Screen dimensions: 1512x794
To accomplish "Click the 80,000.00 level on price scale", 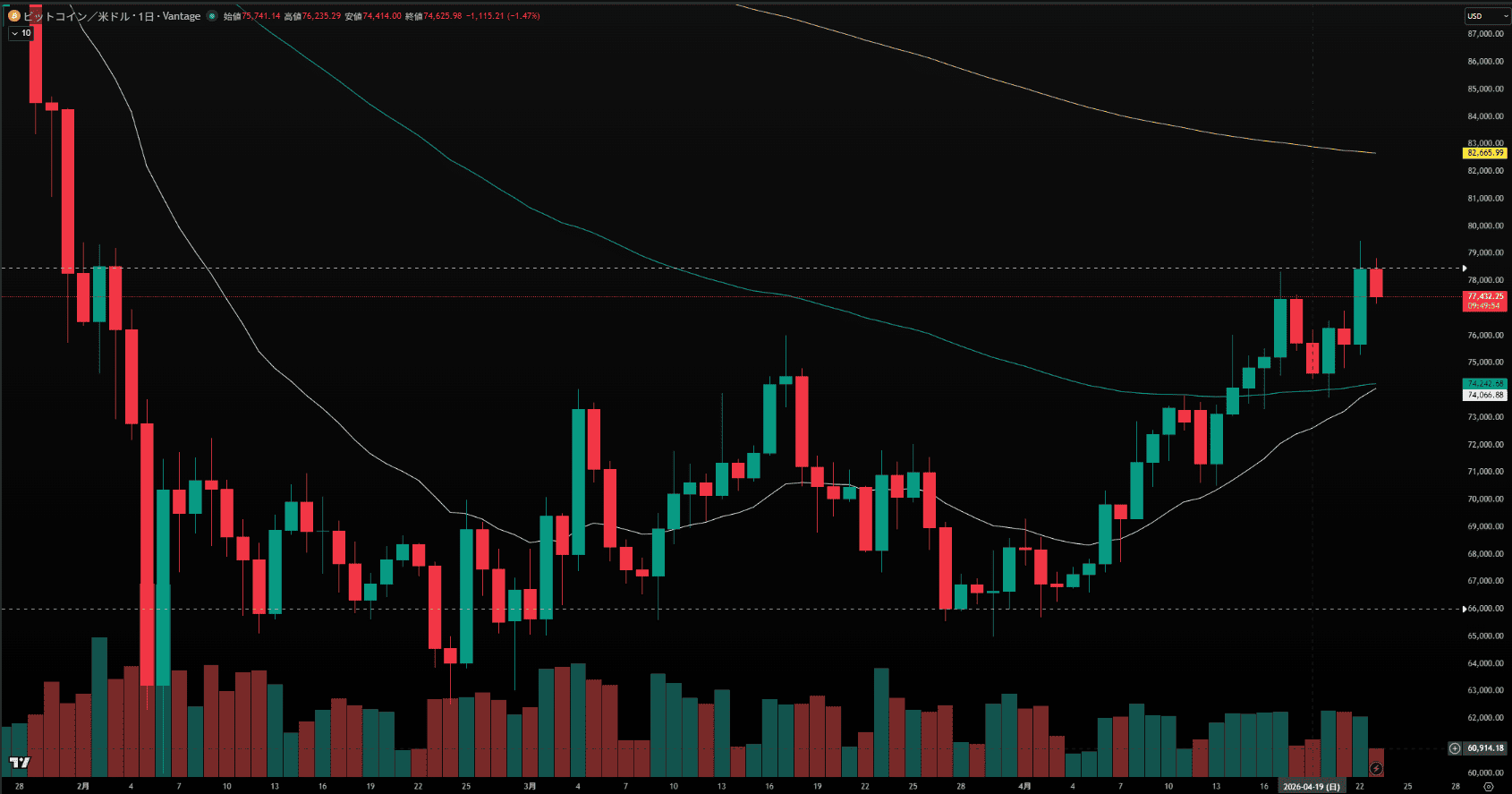I will coord(1485,226).
